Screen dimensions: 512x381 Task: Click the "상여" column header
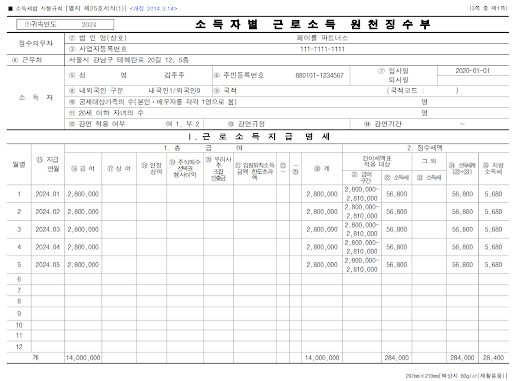click(x=119, y=169)
